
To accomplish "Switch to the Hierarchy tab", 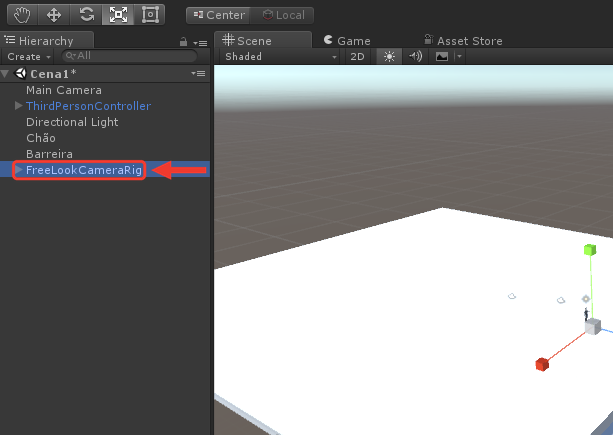I will tap(47, 41).
